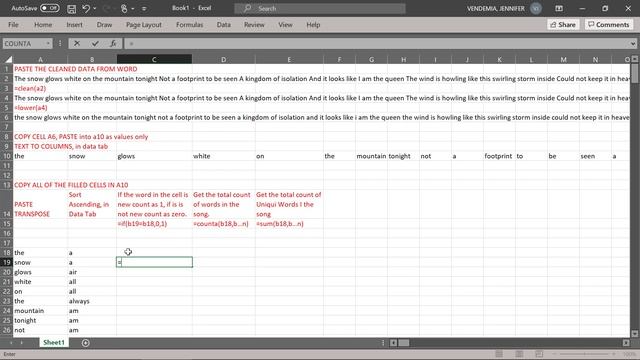The image size is (640, 360).
Task: Click the Select All corner triangle
Action: 8,60
